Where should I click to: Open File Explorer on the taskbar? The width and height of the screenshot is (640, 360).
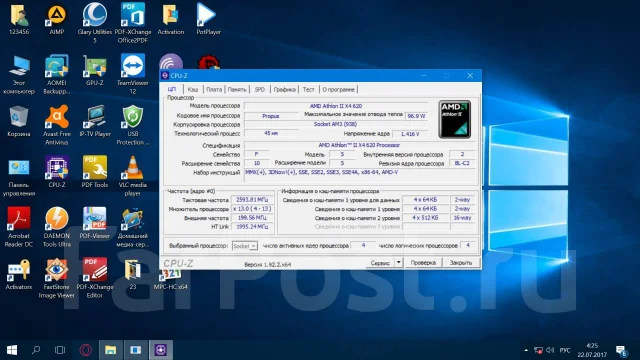tap(111, 350)
